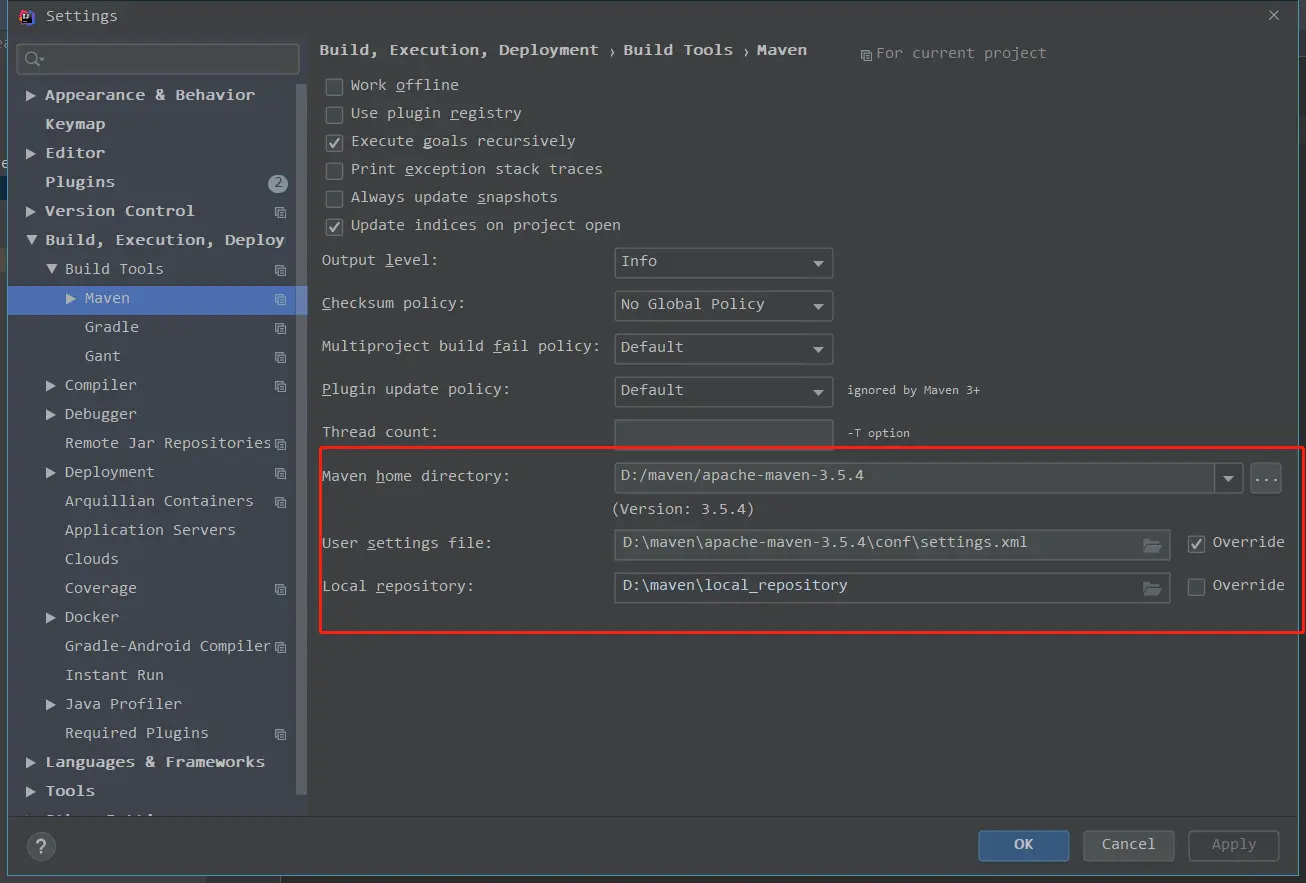Image resolution: width=1306 pixels, height=883 pixels.
Task: Expand the Debugger node arrow
Action: pyautogui.click(x=51, y=415)
